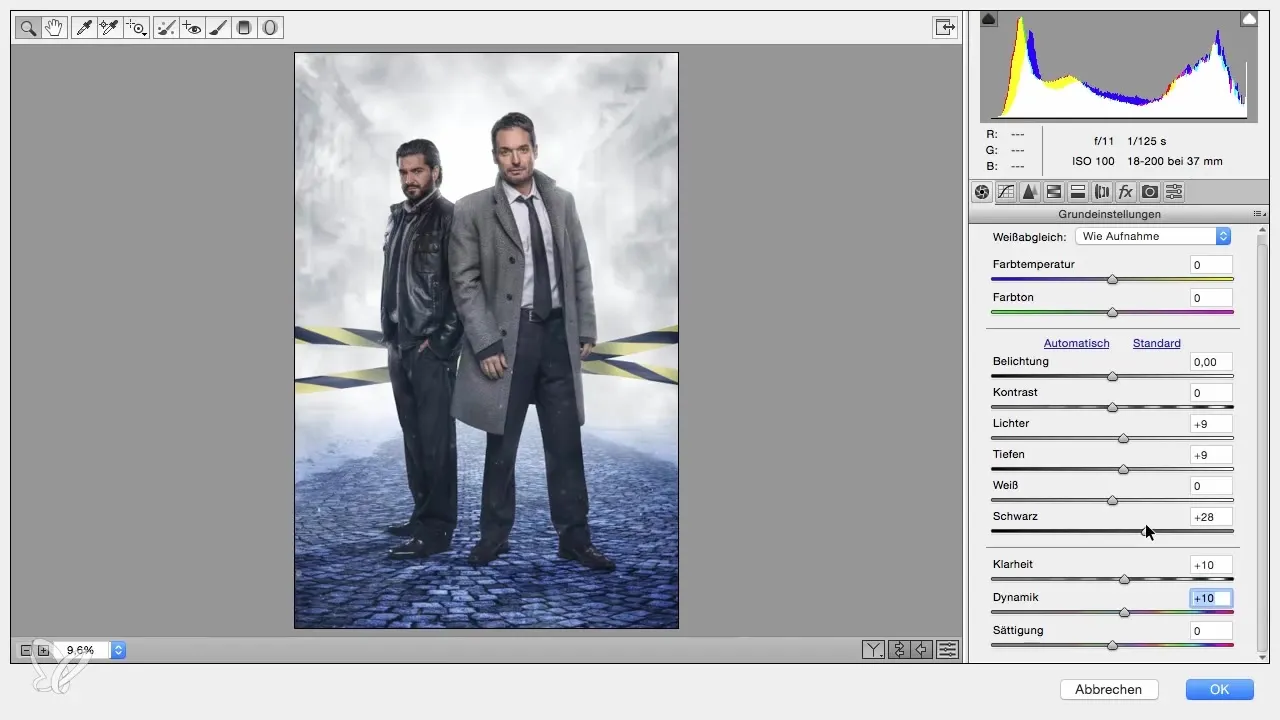
Task: Toggle highlight clipping warning in histogram
Action: coord(1249,19)
